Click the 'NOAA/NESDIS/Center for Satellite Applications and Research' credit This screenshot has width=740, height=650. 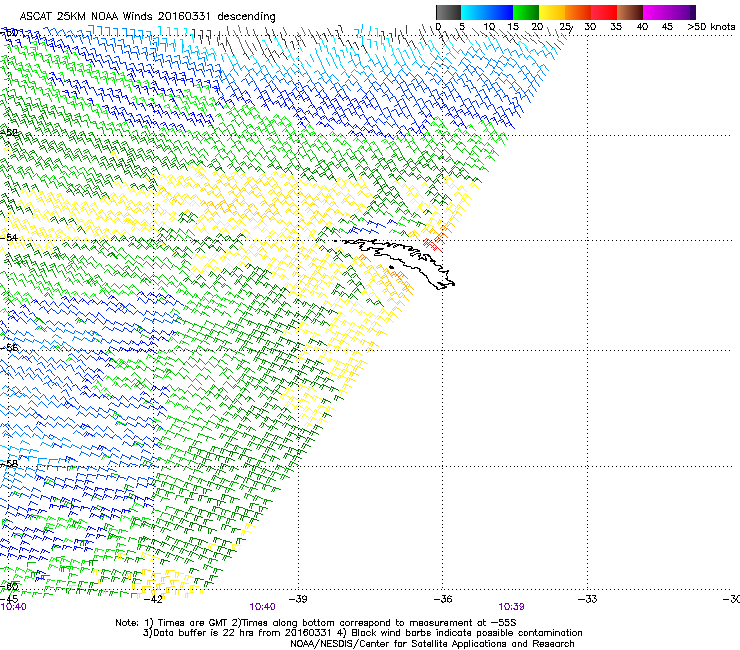pos(432,644)
